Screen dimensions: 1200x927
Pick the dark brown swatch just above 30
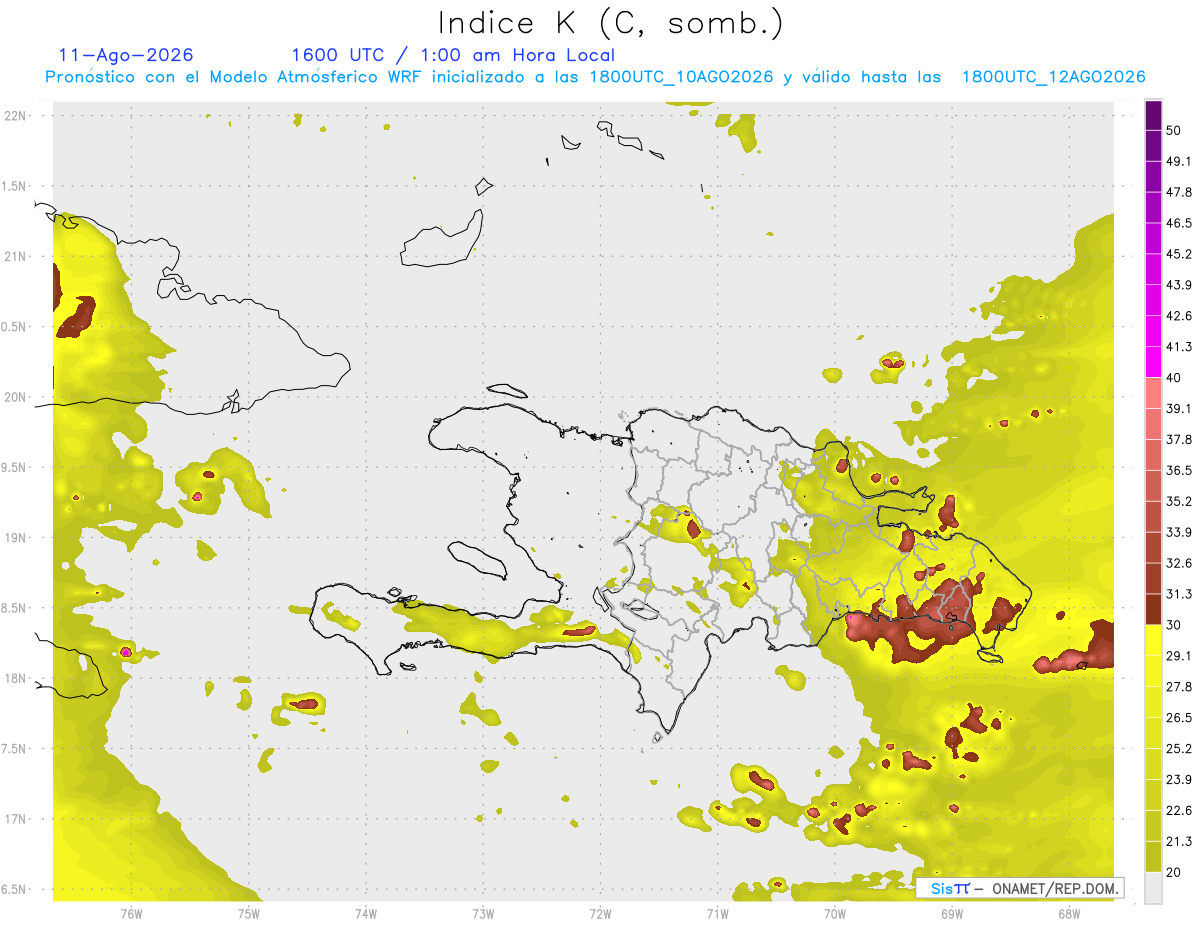[x=1153, y=609]
